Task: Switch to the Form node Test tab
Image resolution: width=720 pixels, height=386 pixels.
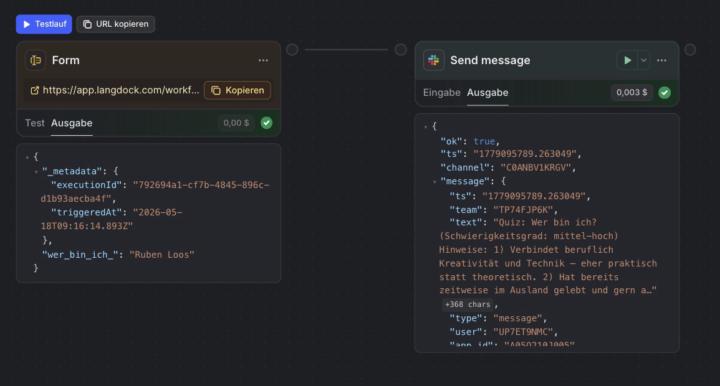Action: (x=34, y=123)
